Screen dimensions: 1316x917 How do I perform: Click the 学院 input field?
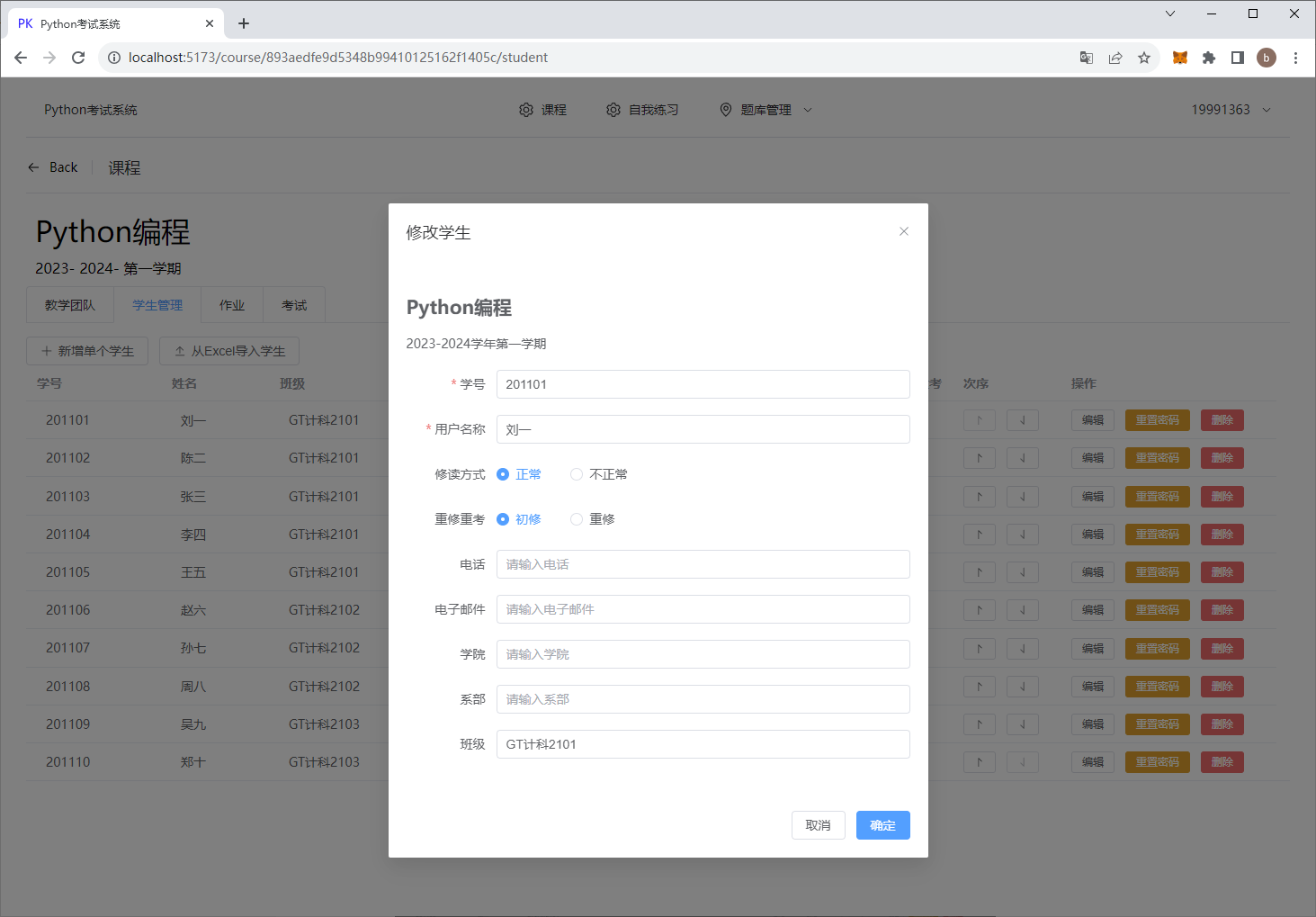point(703,654)
